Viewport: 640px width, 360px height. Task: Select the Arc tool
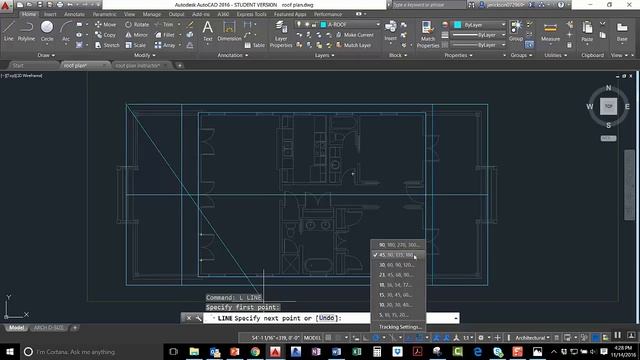[66, 31]
